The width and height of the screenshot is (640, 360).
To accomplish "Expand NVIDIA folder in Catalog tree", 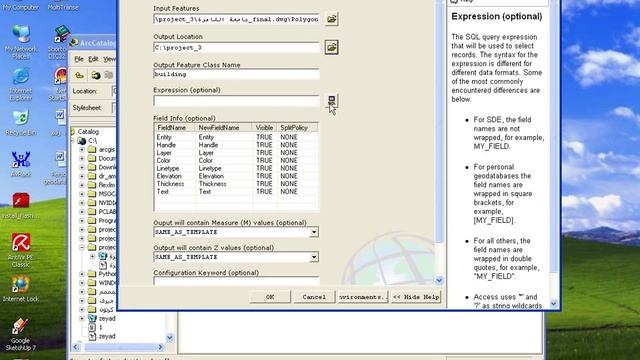I will tap(82, 203).
